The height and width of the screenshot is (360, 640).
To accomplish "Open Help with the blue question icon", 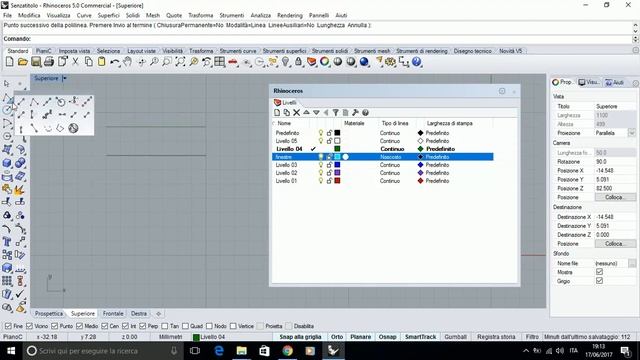I will pos(417,62).
